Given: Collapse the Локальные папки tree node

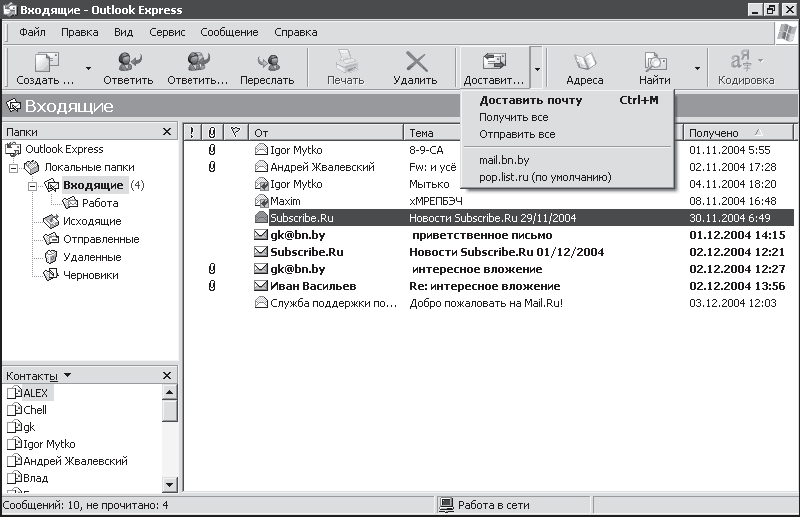Looking at the screenshot, I should [x=14, y=167].
